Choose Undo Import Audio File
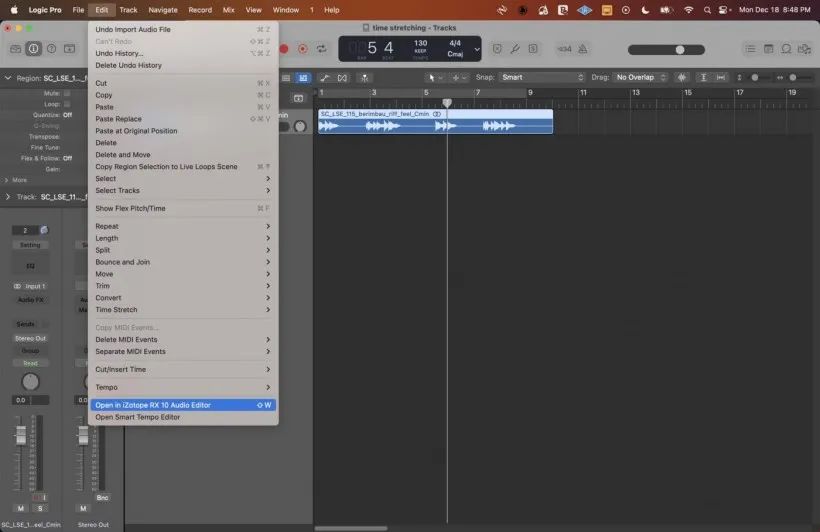Image resolution: width=820 pixels, height=532 pixels. (x=183, y=29)
